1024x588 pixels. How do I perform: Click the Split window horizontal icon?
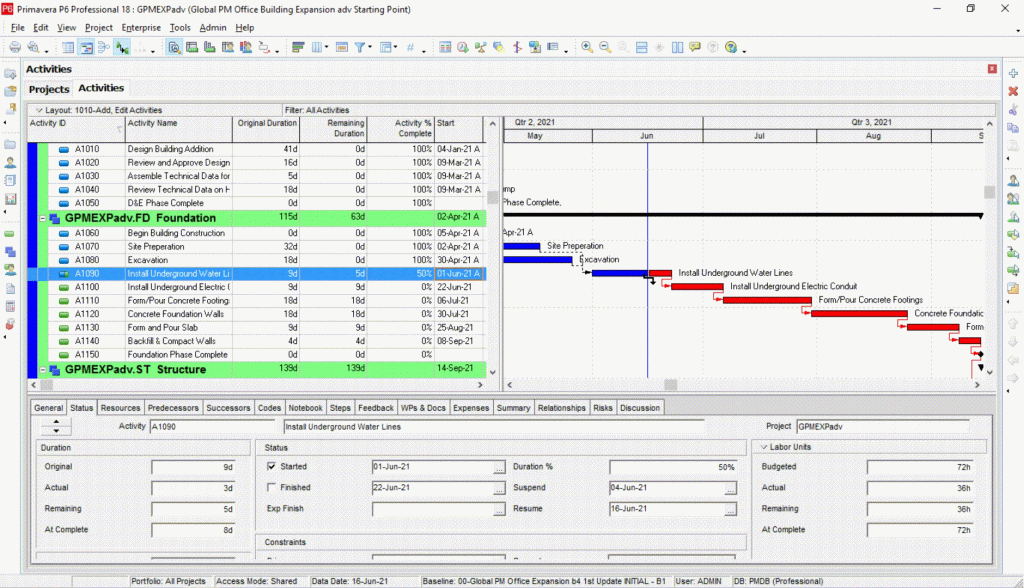tap(641, 47)
